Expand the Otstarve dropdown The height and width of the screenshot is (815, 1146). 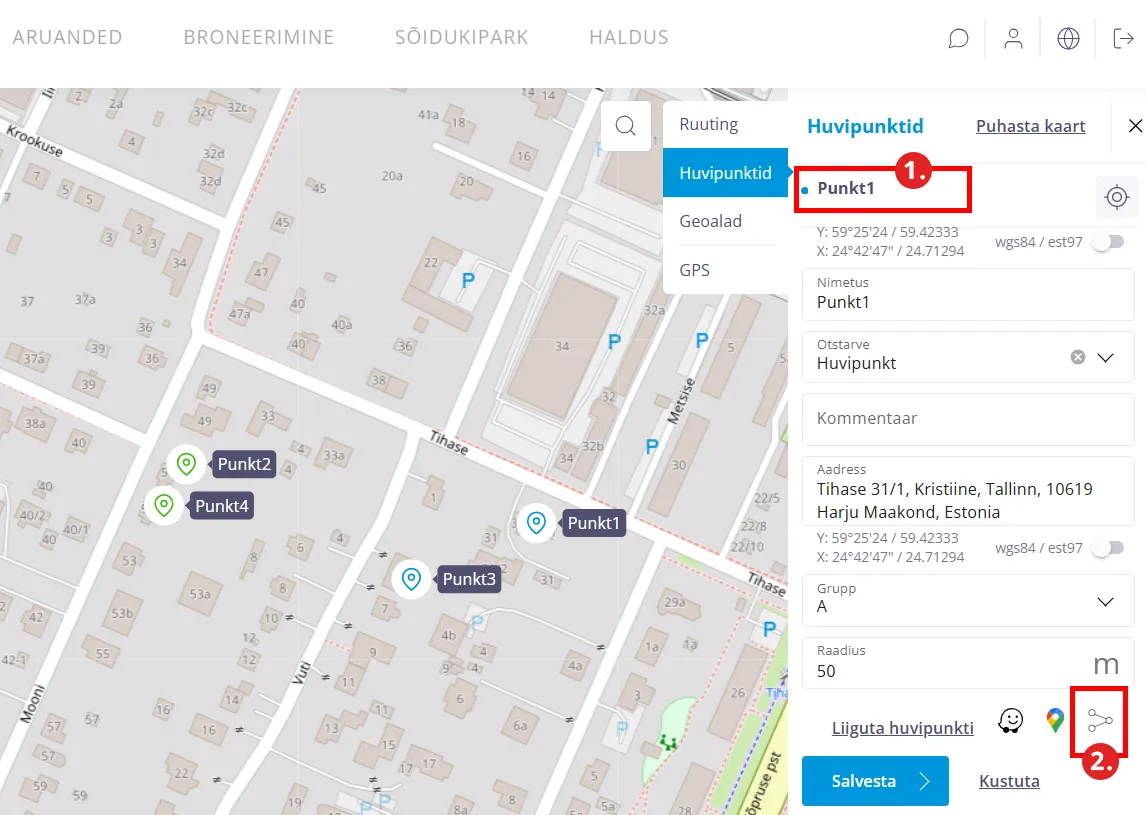pos(1105,357)
